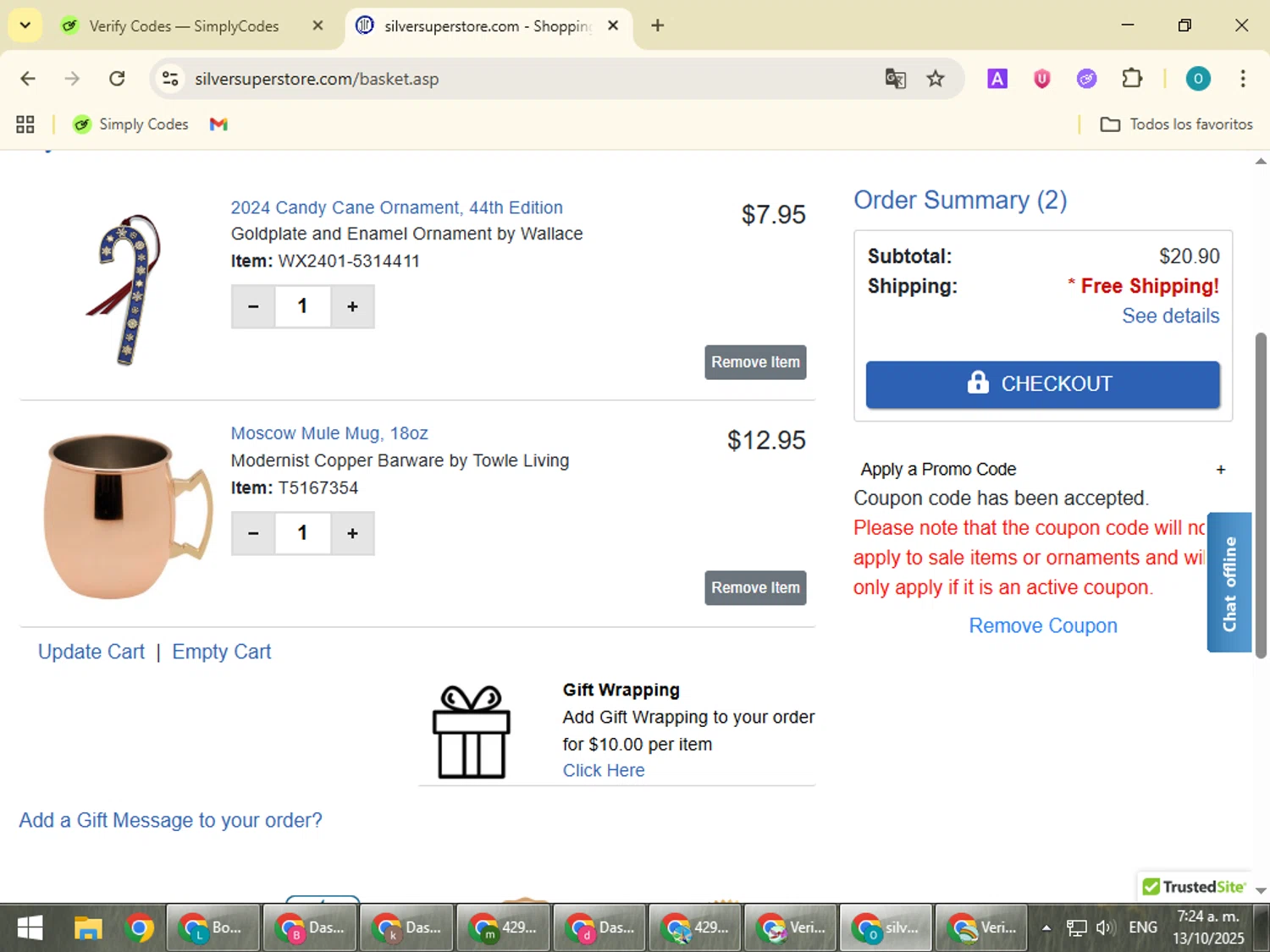The height and width of the screenshot is (952, 1270).
Task: Open the Chrome three-dot menu
Action: (1243, 79)
